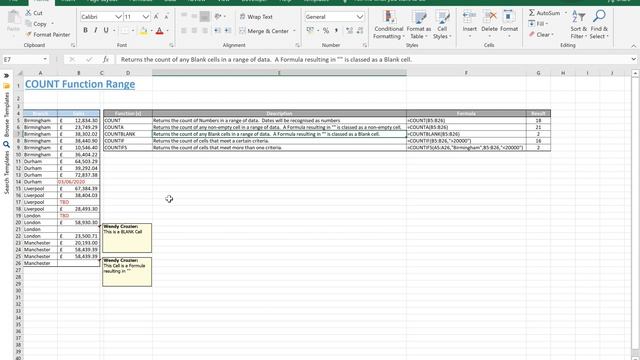Expand the templates side panel
The image size is (640, 360).
pos(6,76)
